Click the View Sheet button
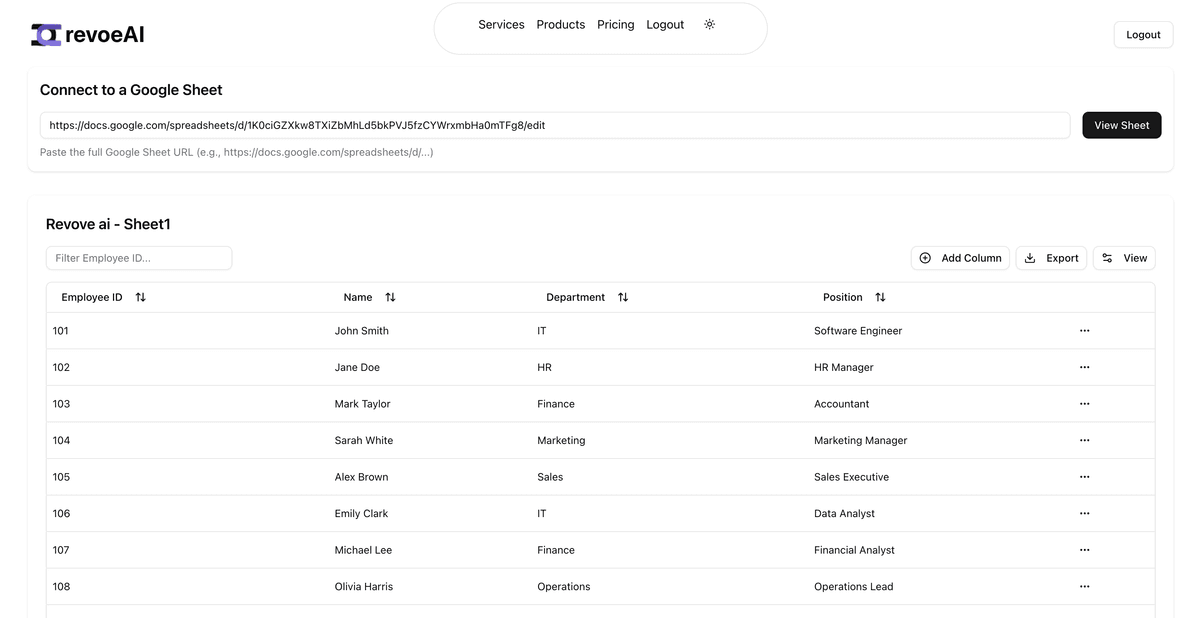1200x618 pixels. [1121, 125]
